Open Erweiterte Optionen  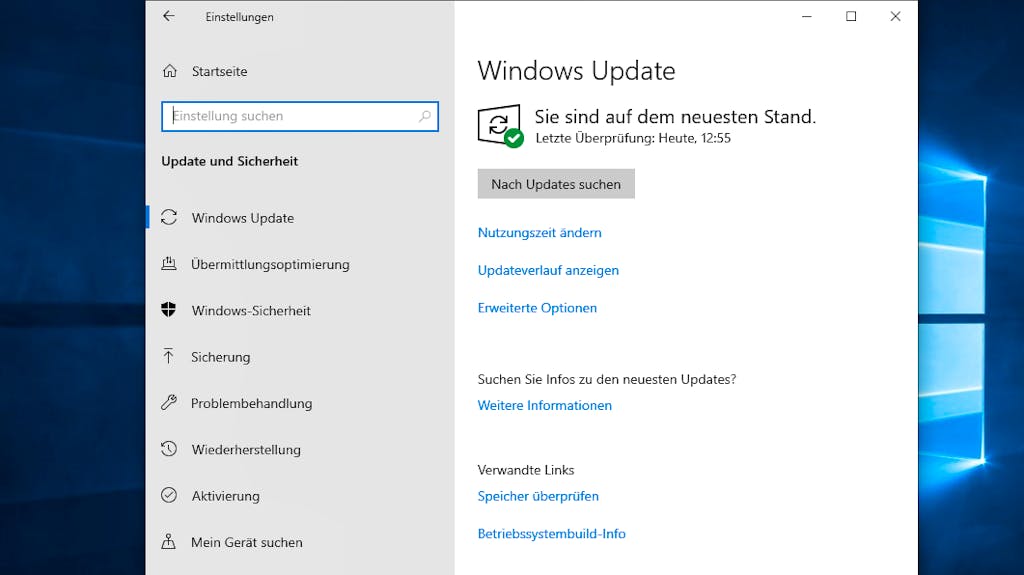[x=537, y=308]
